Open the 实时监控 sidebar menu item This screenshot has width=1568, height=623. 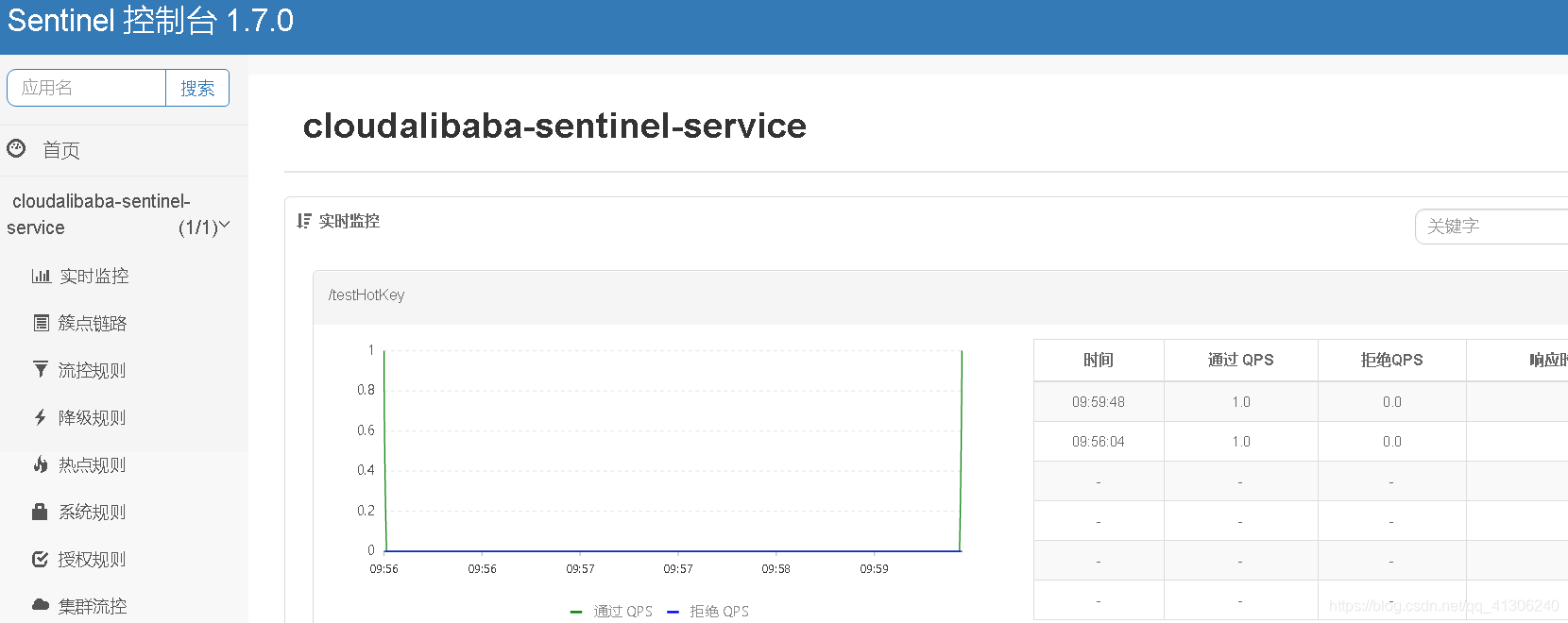(94, 276)
